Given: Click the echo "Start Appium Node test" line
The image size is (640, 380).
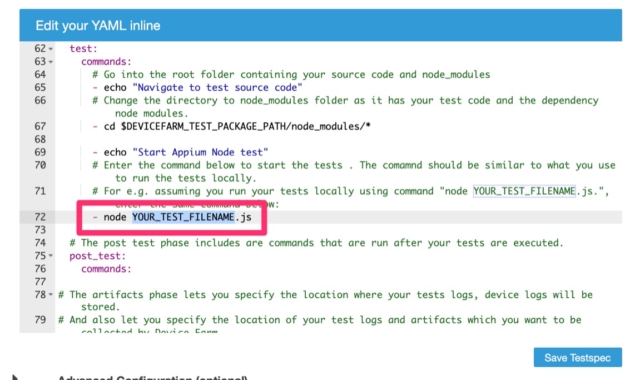Looking at the screenshot, I should (180, 152).
